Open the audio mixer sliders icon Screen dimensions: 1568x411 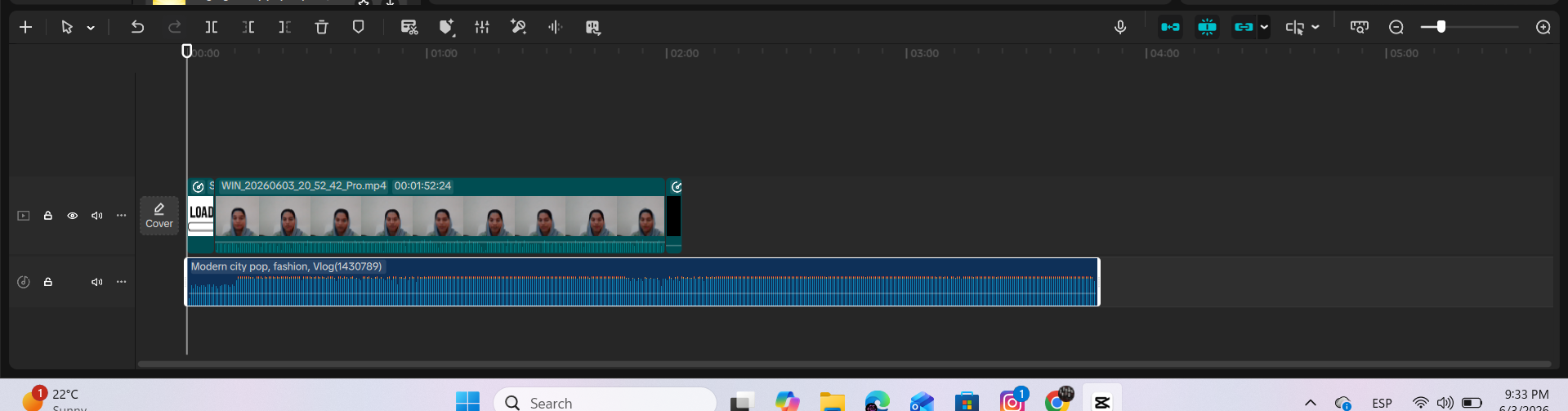(x=482, y=27)
